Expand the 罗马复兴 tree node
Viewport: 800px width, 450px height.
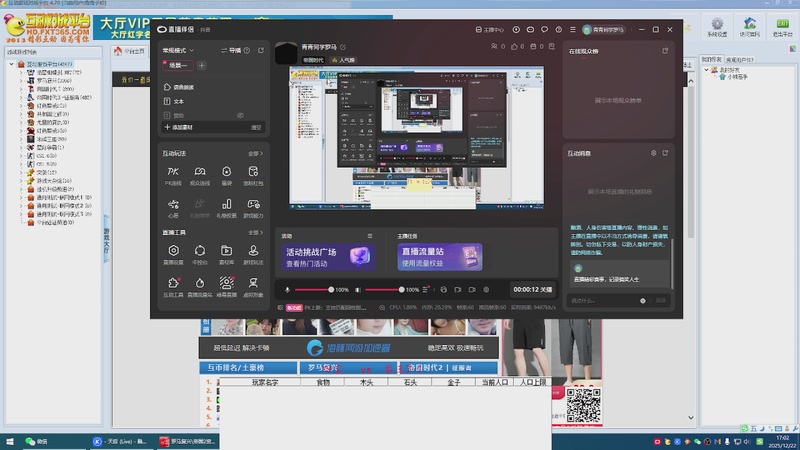pyautogui.click(x=21, y=81)
